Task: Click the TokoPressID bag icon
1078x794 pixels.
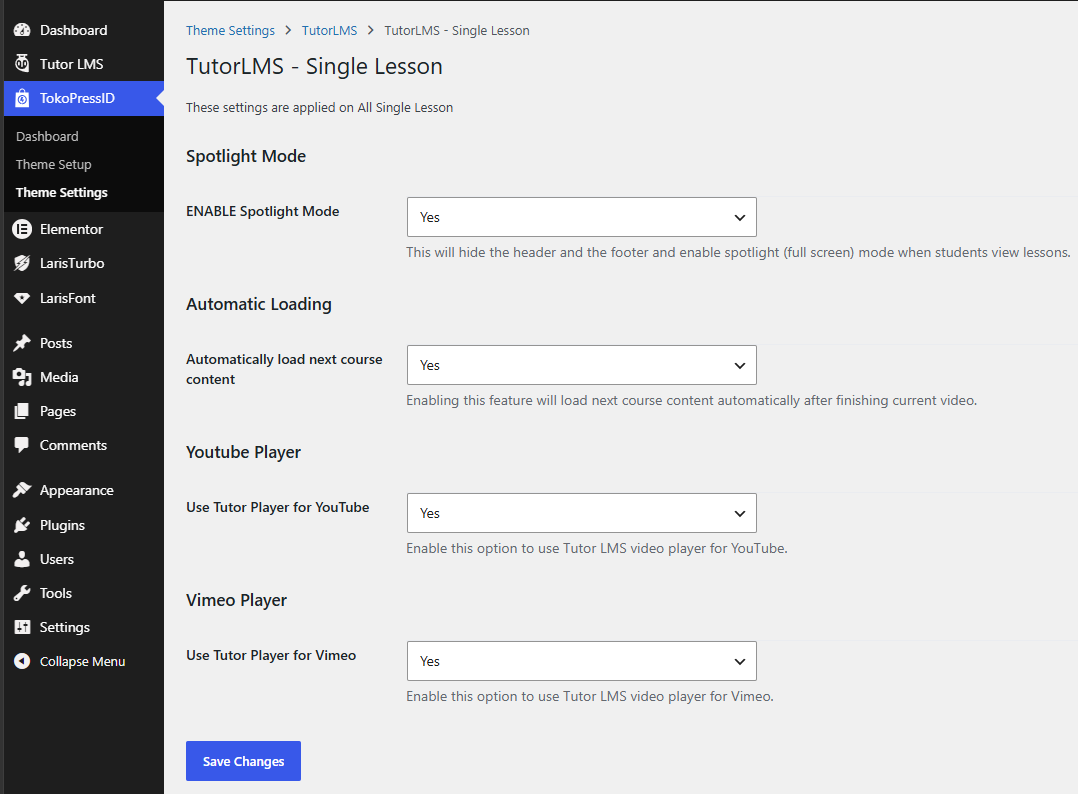Action: [x=22, y=98]
